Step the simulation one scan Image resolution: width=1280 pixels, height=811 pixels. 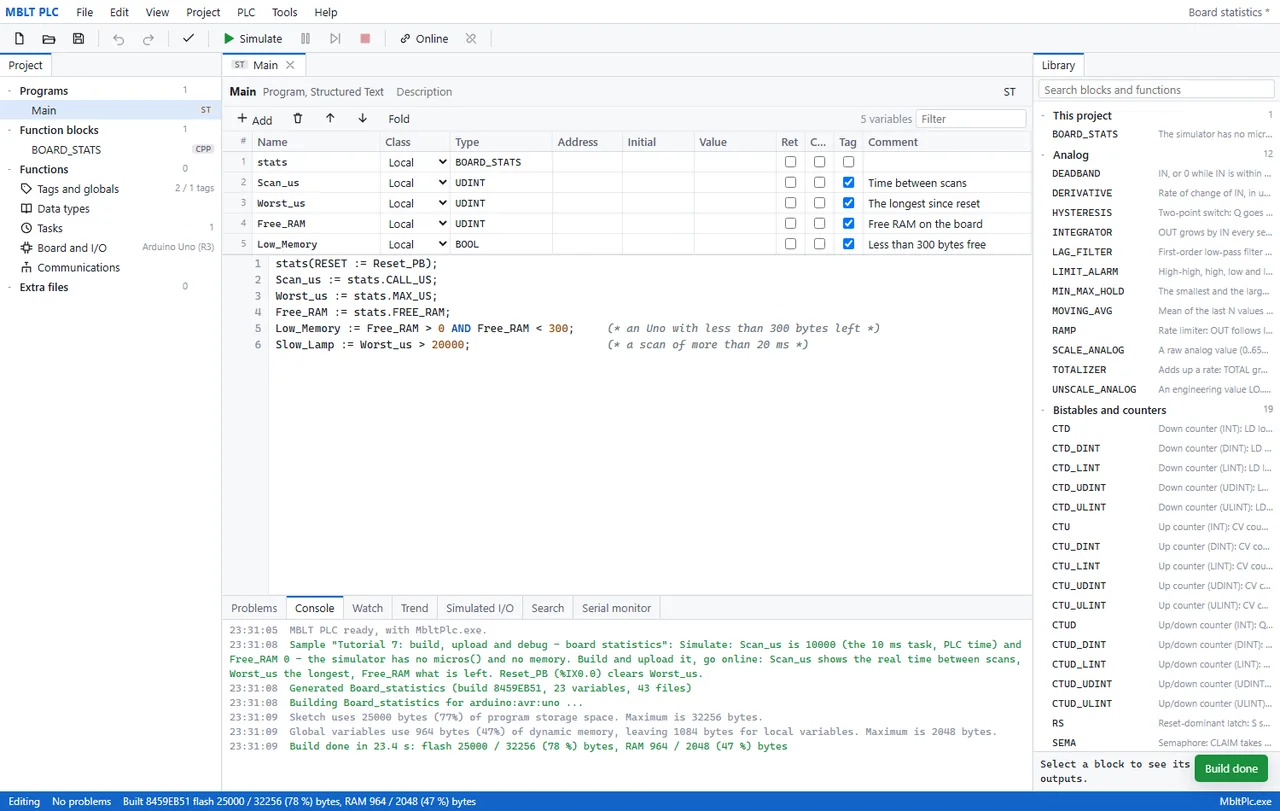tap(335, 38)
